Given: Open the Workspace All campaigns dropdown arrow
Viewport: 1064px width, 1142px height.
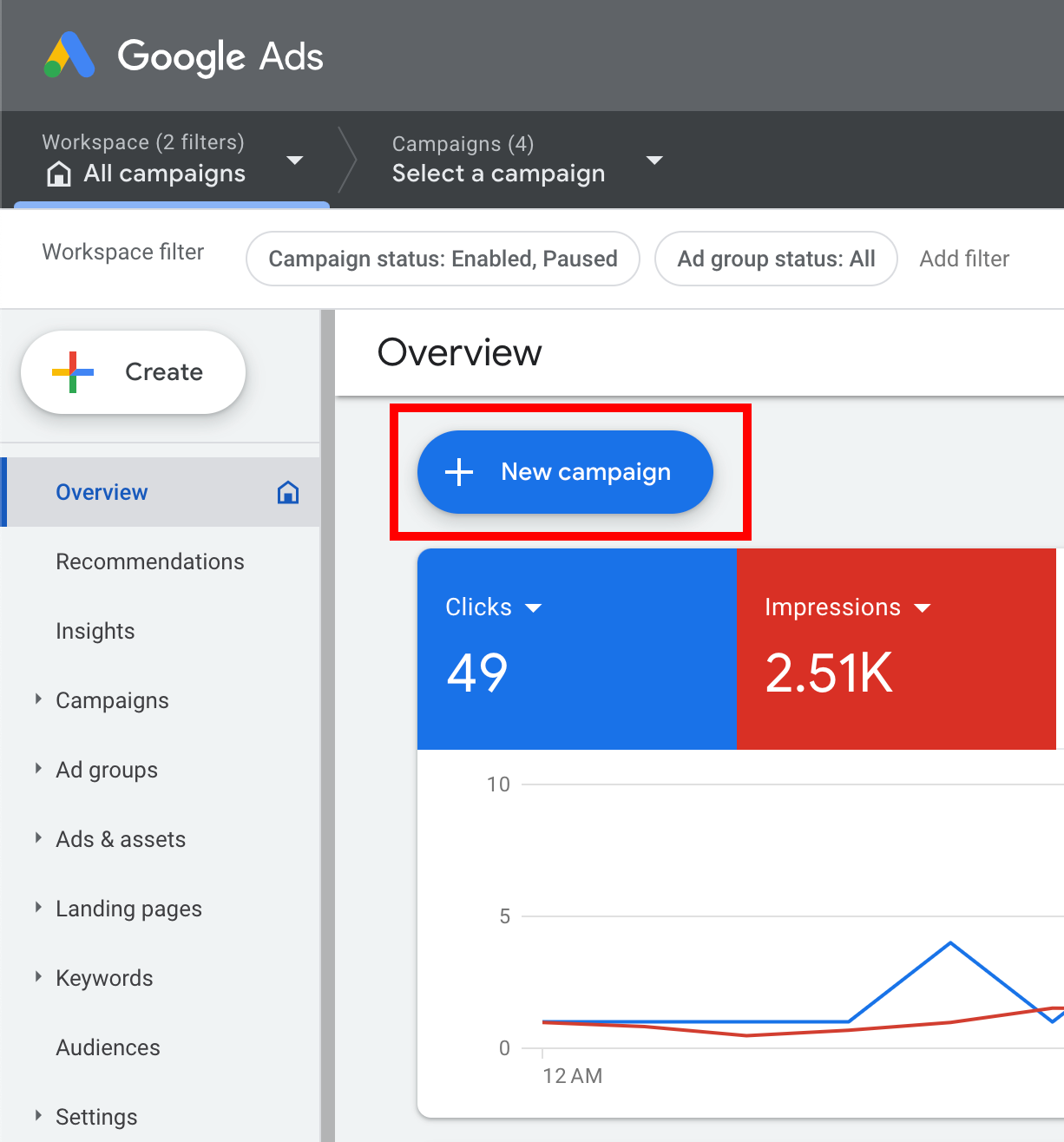Looking at the screenshot, I should [295, 161].
